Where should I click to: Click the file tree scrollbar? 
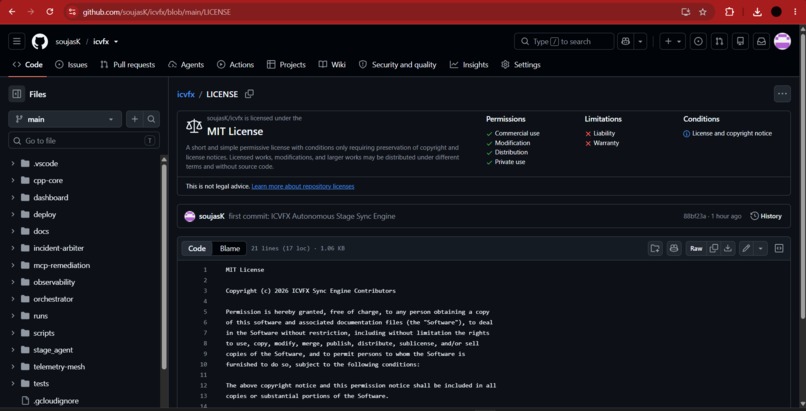click(x=164, y=267)
